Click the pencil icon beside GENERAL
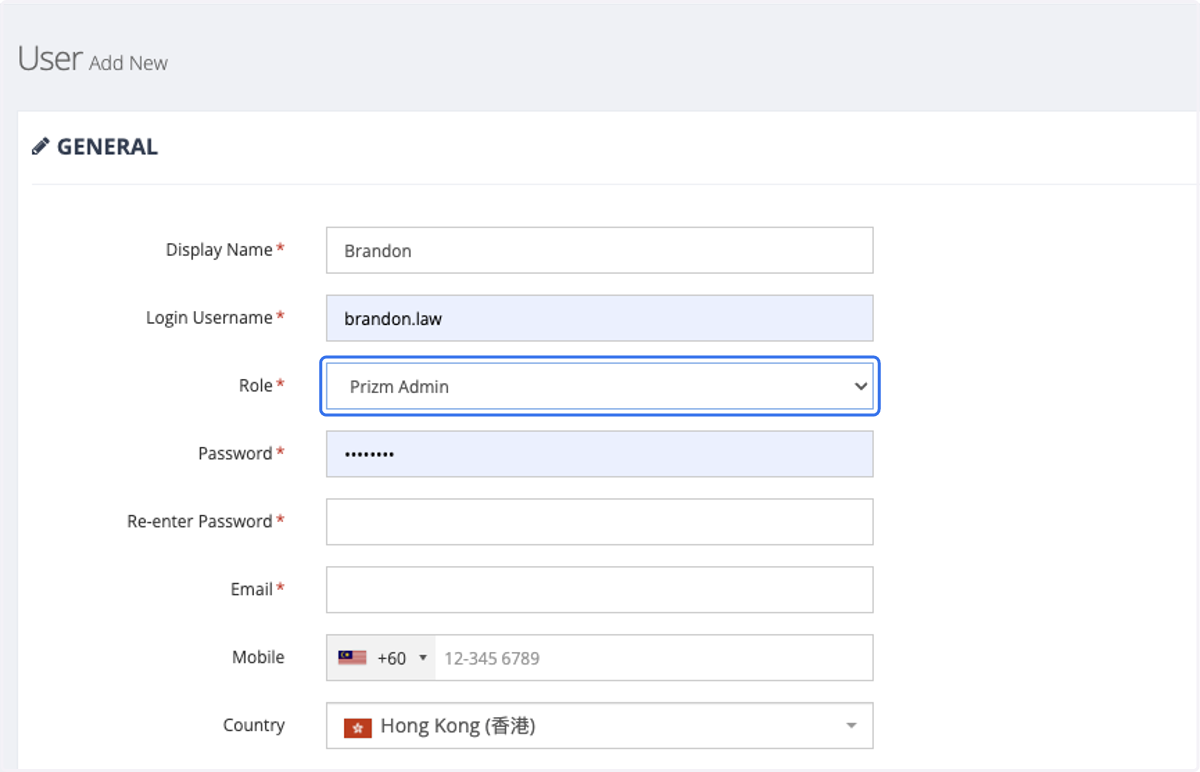The image size is (1200, 772). (x=40, y=147)
